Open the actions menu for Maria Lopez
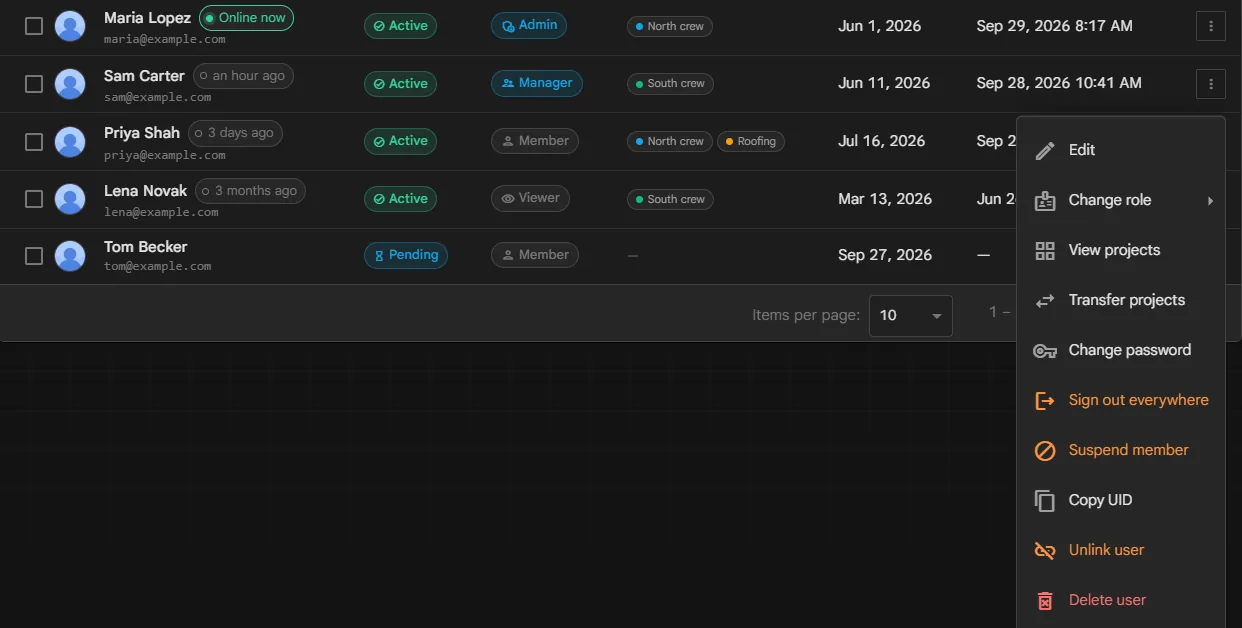 click(x=1210, y=26)
